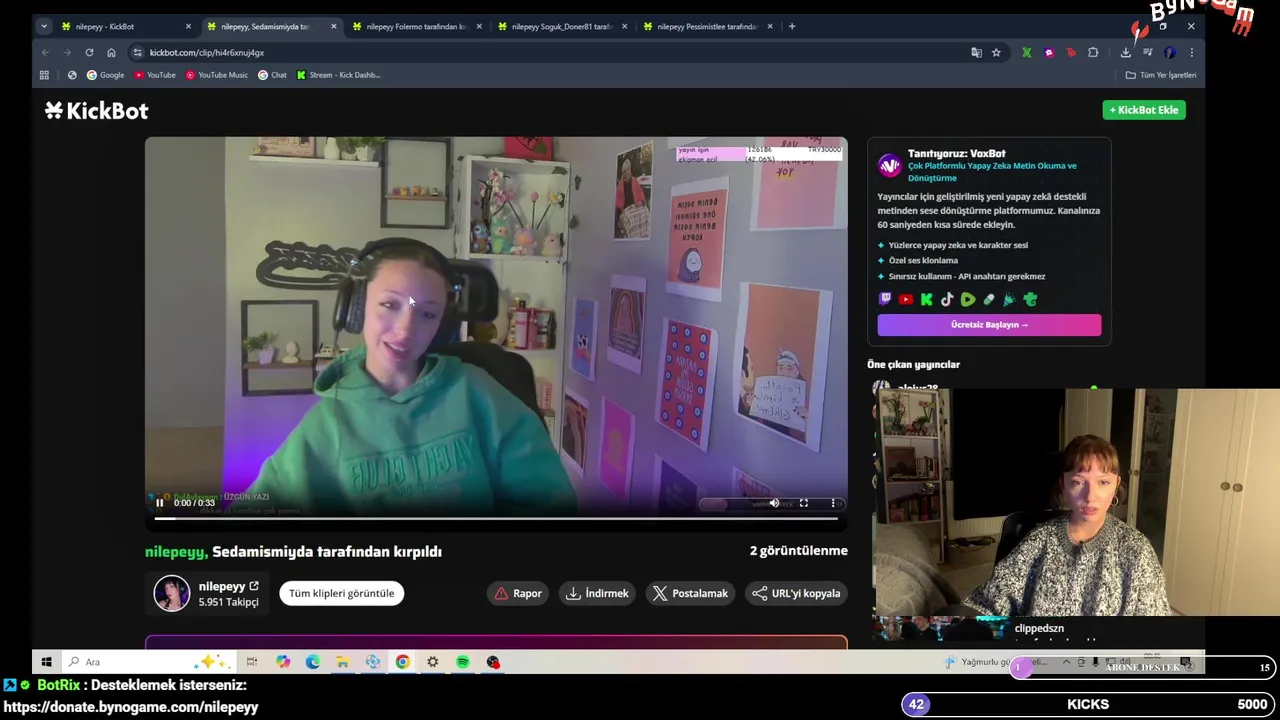Click the VoxBot logo icon
This screenshot has width=1280, height=720.
click(x=889, y=165)
